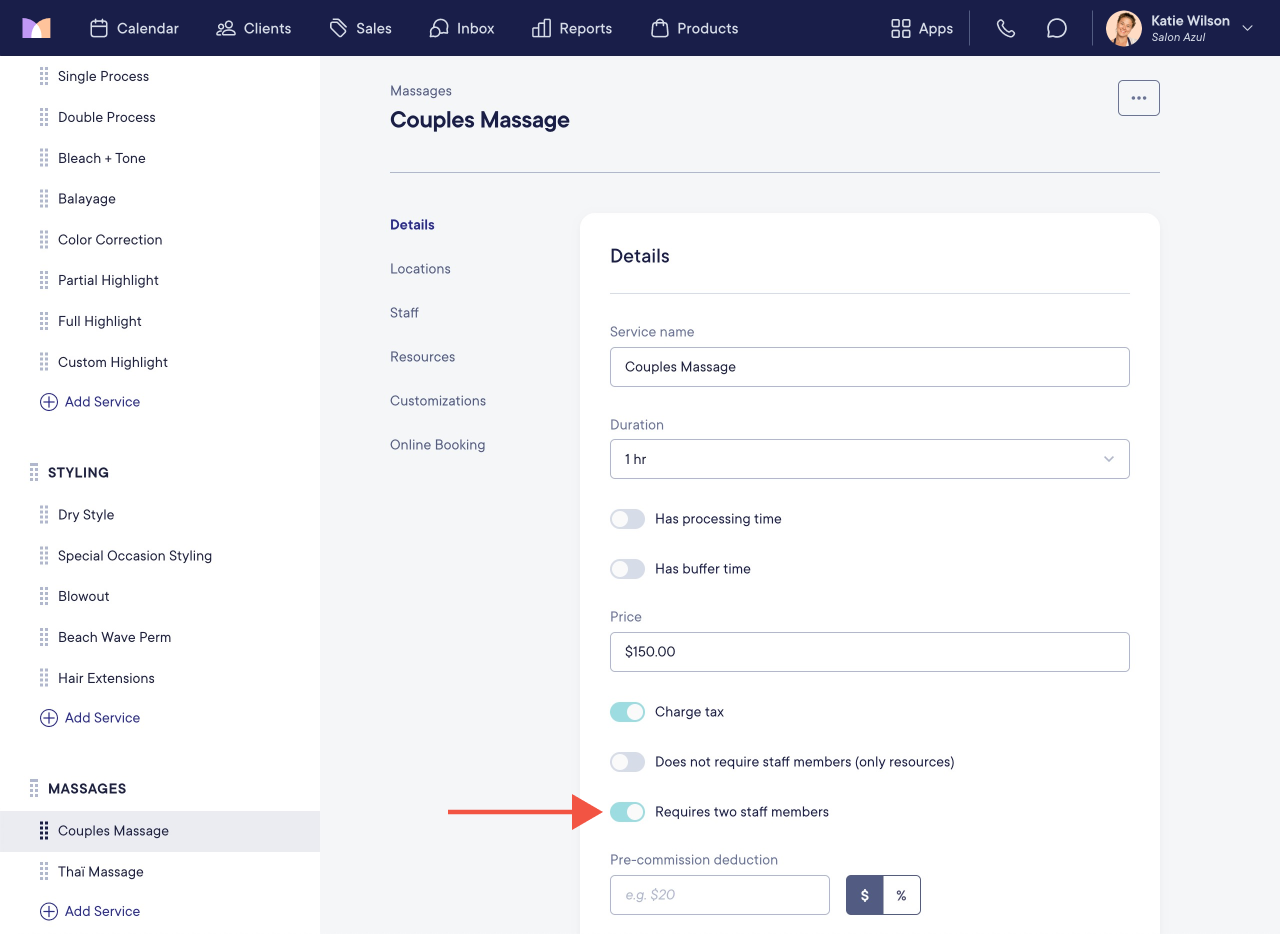Switch to the Locations section
The width and height of the screenshot is (1280, 934).
(x=420, y=269)
